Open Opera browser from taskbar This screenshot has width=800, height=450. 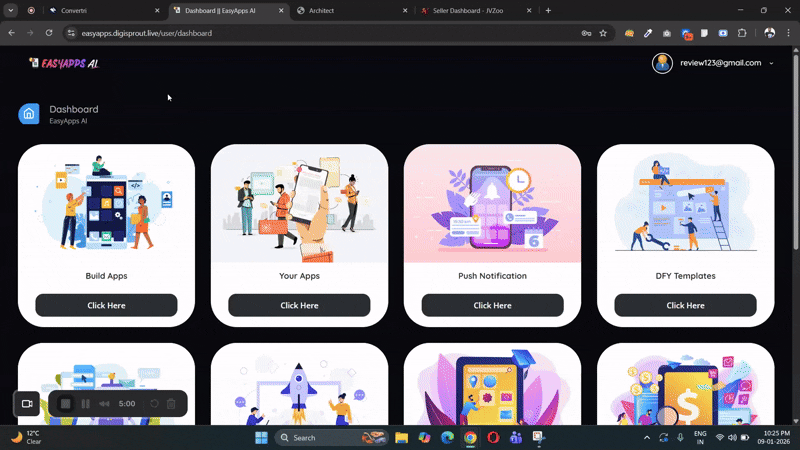(x=493, y=438)
